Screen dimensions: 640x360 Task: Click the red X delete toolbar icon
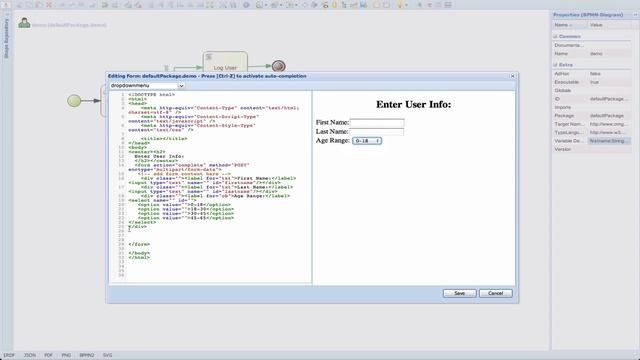49,5
